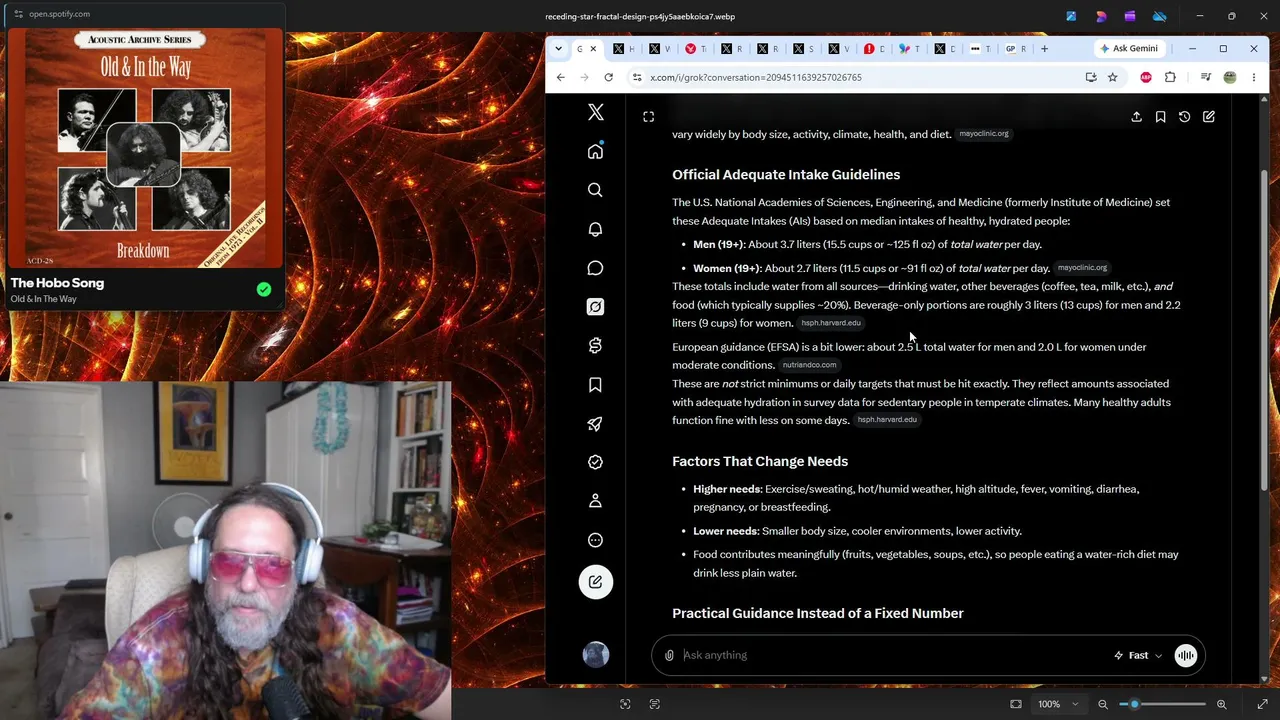1280x720 pixels.
Task: Open the Clipchamp icon in viewer title bar
Action: [x=1130, y=16]
